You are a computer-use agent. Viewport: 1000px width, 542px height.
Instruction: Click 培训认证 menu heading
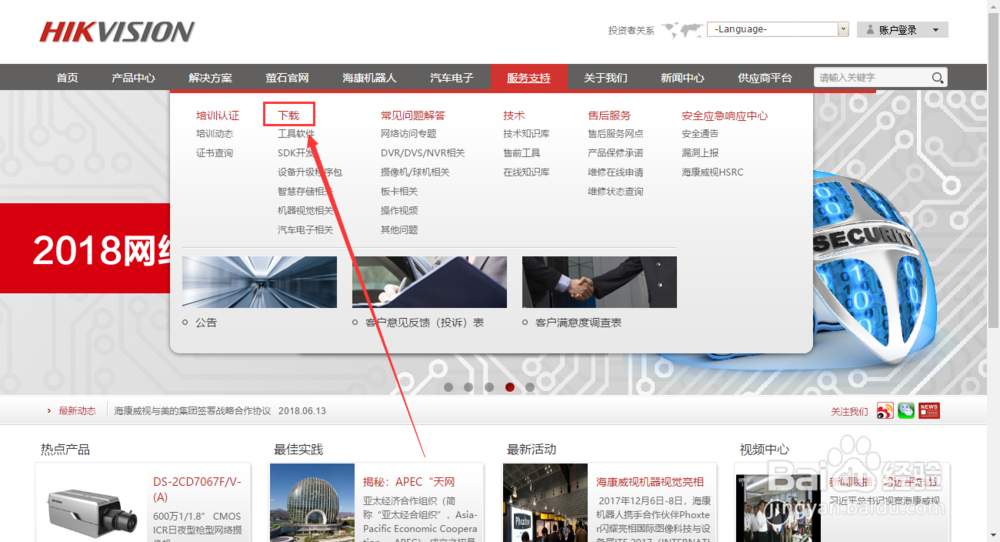pyautogui.click(x=217, y=115)
